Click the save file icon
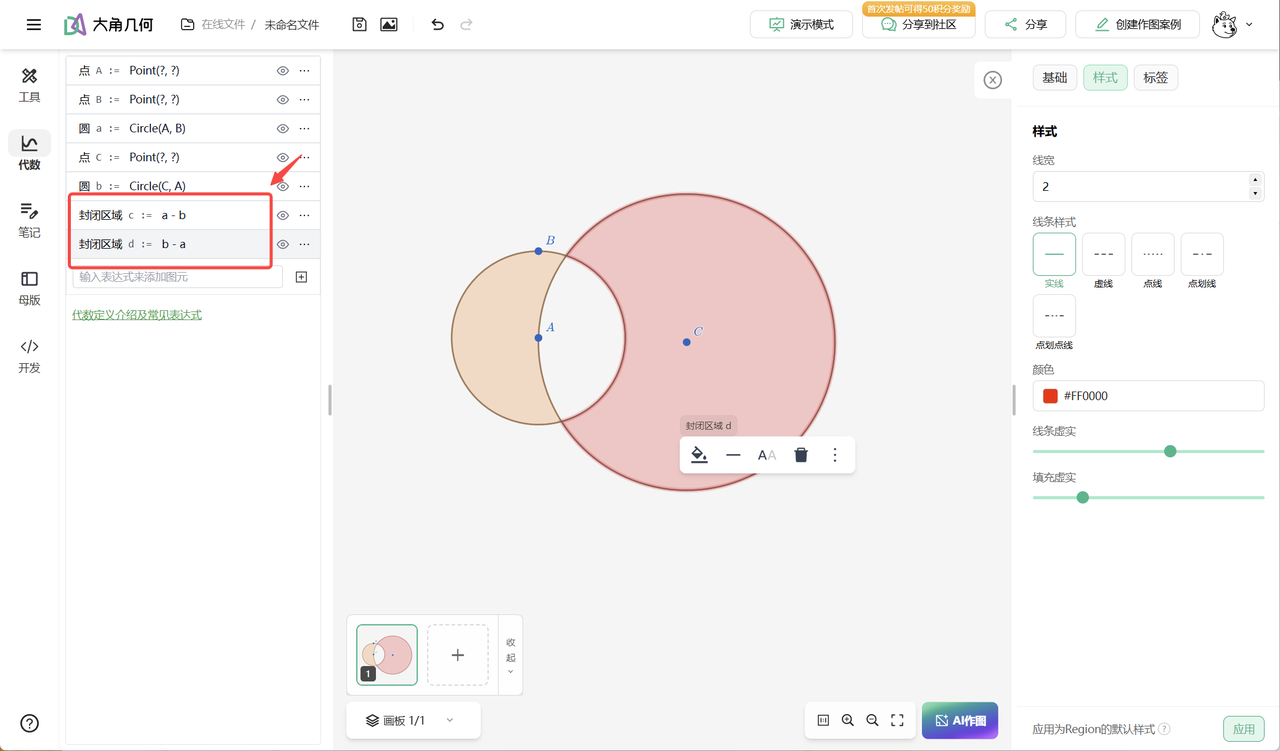The height and width of the screenshot is (751, 1280). (x=359, y=24)
